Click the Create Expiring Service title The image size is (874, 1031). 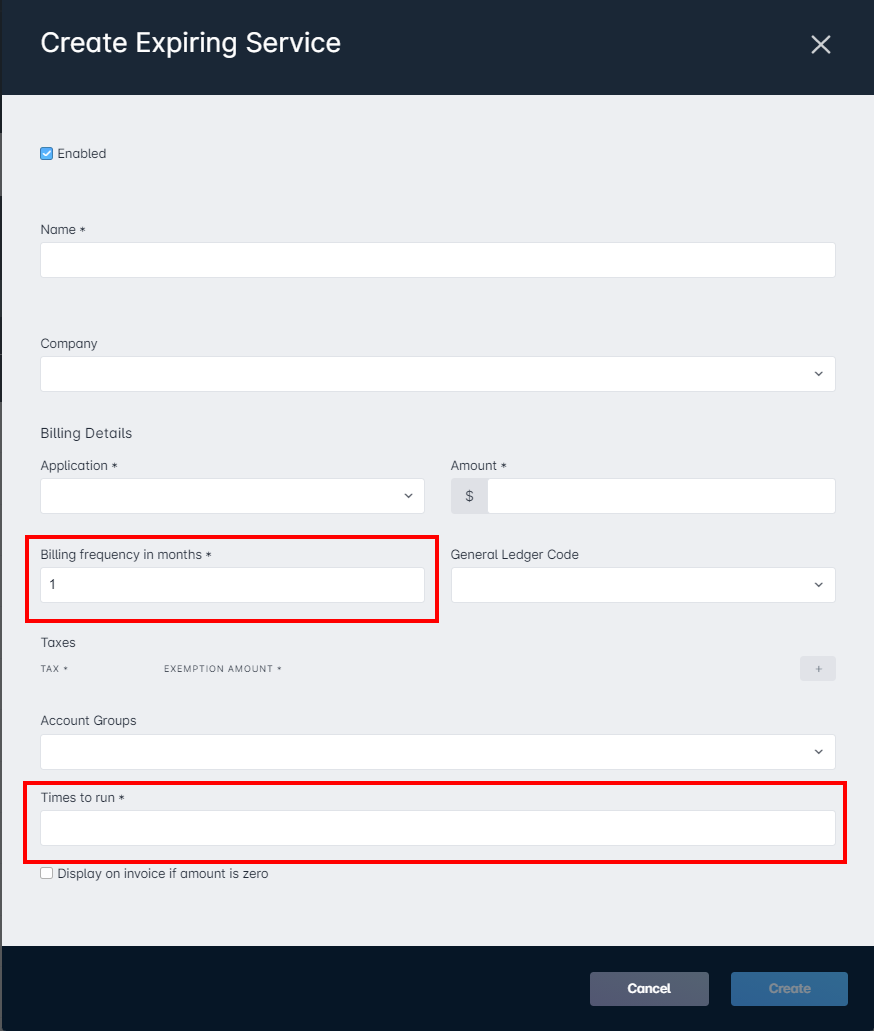191,43
